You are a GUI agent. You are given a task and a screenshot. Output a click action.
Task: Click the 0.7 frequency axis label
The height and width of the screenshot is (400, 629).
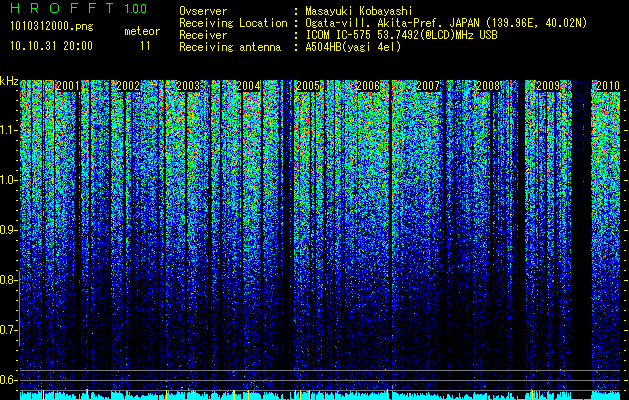tap(9, 330)
